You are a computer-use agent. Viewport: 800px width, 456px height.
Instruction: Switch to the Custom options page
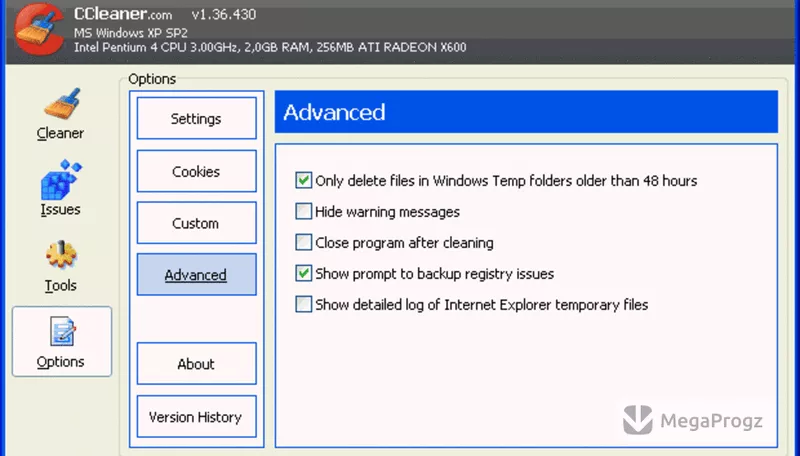point(196,223)
